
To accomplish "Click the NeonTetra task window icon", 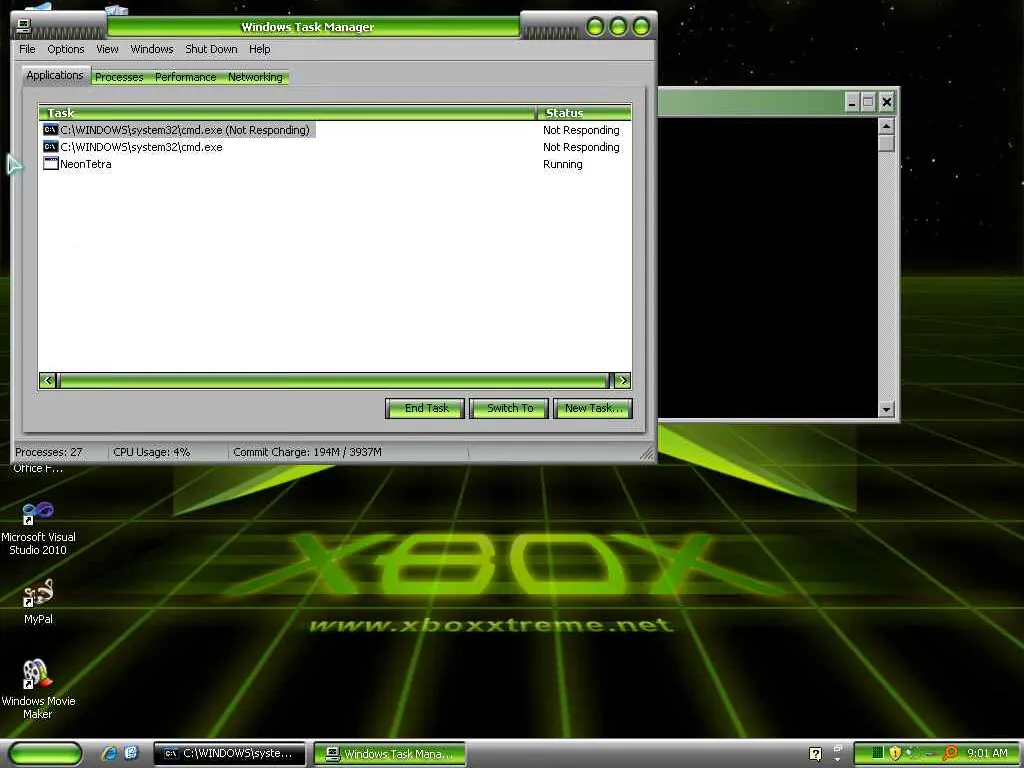I will pyautogui.click(x=50, y=164).
